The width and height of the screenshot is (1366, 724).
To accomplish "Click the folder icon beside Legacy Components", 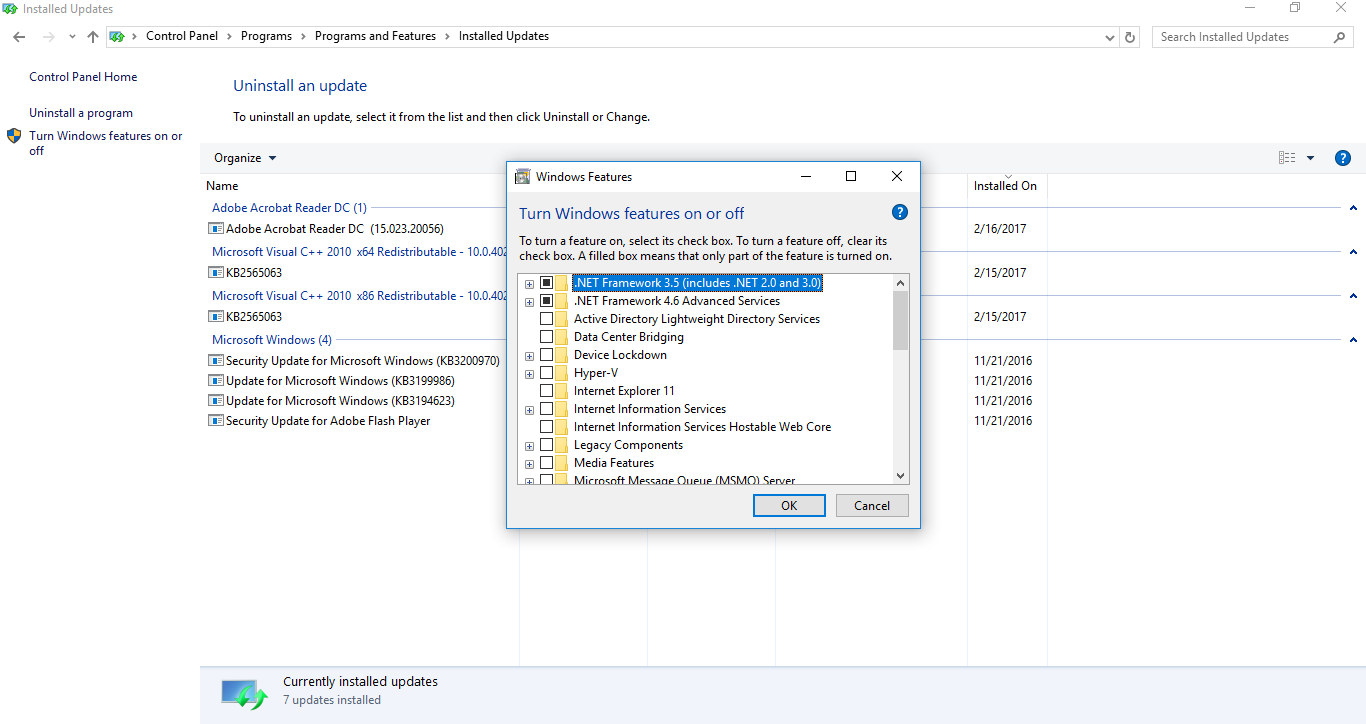I will point(561,445).
